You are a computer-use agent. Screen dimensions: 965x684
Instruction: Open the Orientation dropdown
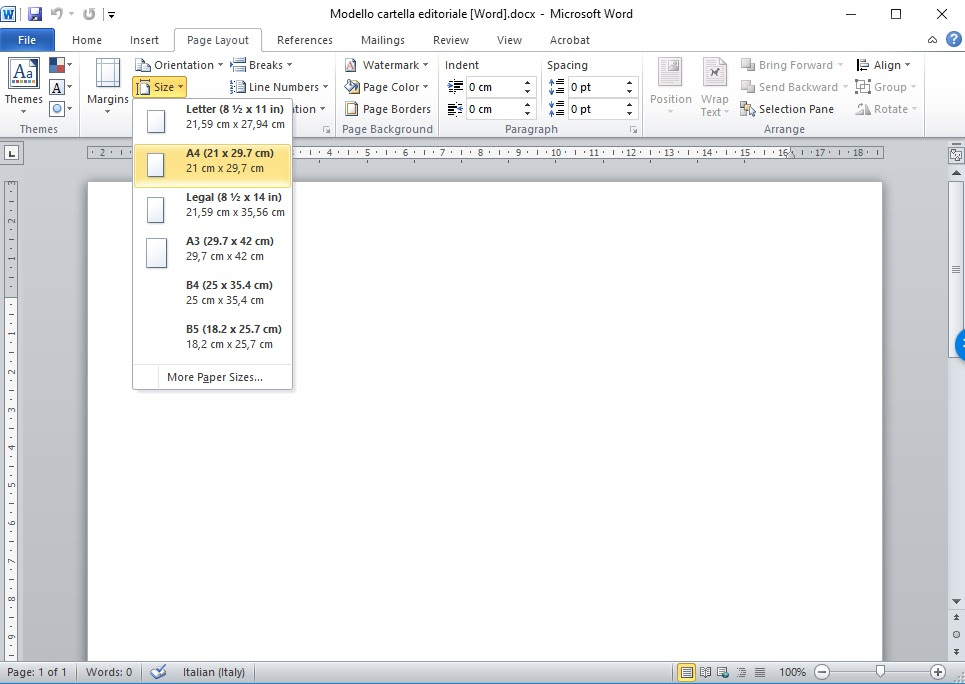[179, 65]
